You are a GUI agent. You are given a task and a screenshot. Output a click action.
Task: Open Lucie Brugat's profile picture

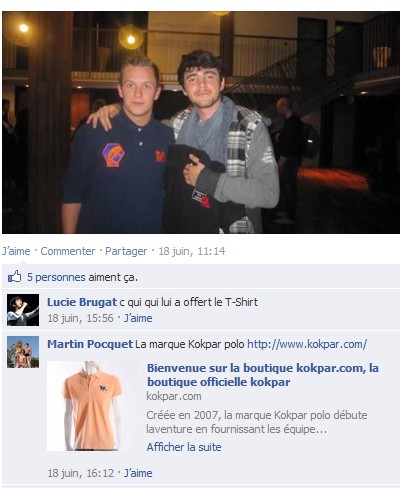tap(23, 310)
